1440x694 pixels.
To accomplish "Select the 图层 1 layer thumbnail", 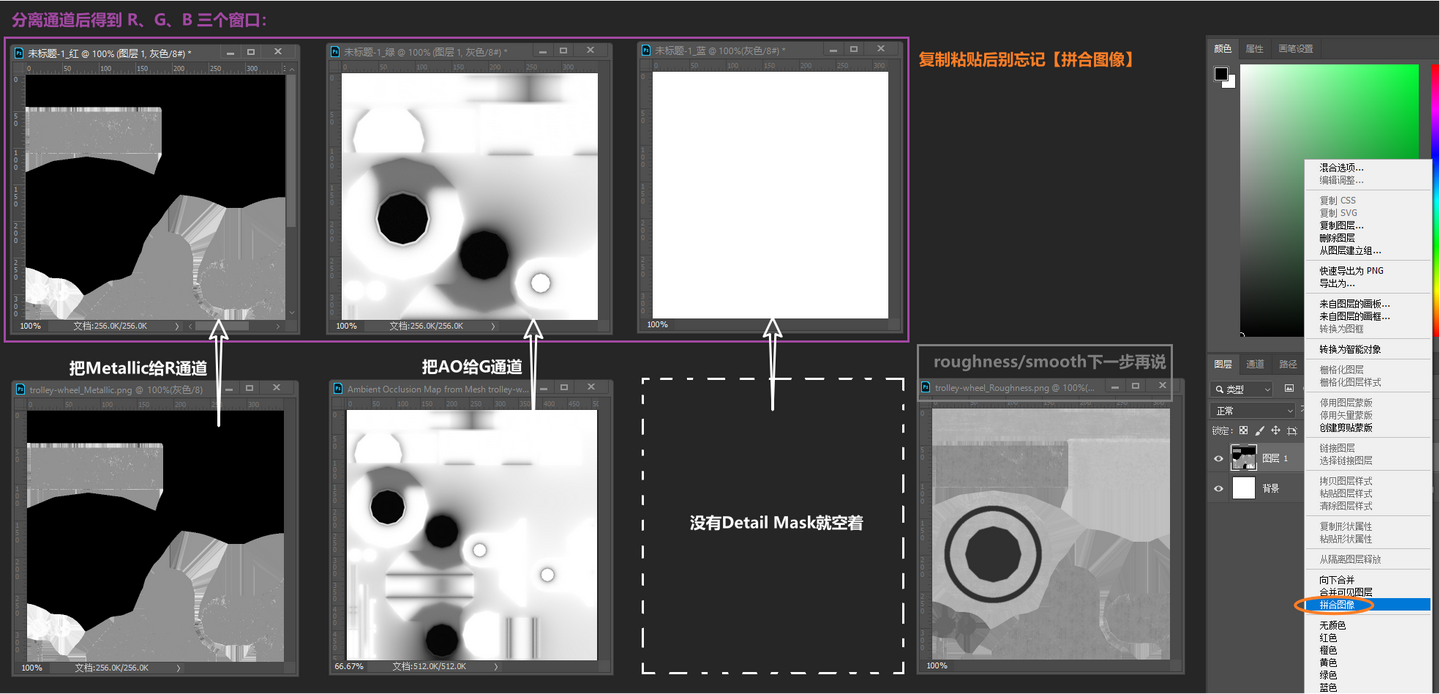I will tap(1243, 457).
